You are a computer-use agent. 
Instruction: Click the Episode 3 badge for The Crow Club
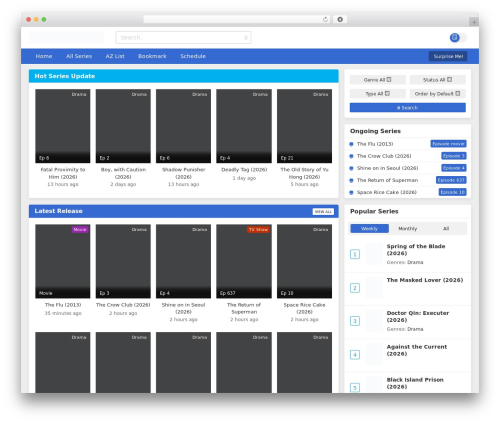click(x=454, y=156)
